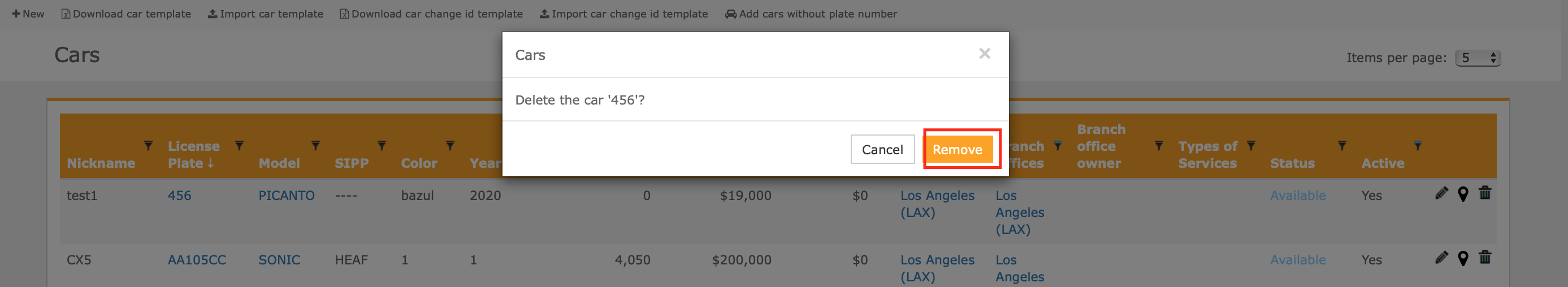1568x287 pixels.
Task: Expand the Items per page selector
Action: point(1478,58)
